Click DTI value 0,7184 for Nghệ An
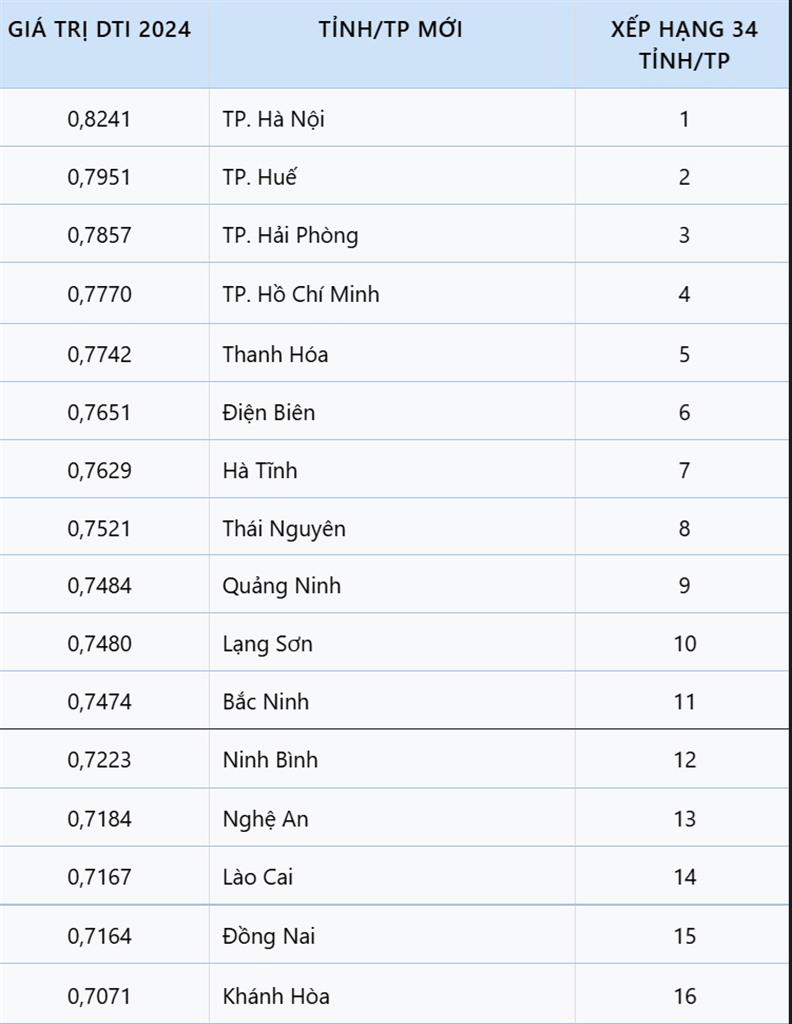The height and width of the screenshot is (1024, 792). 99,819
